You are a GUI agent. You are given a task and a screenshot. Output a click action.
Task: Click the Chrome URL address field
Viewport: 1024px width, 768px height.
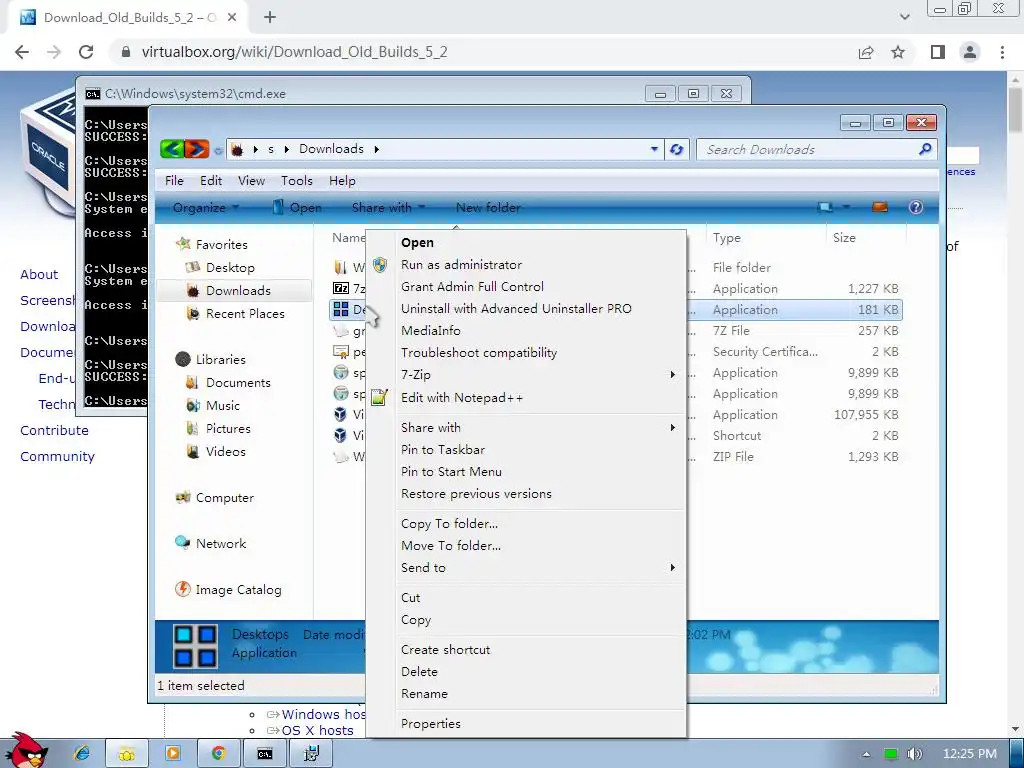(x=483, y=52)
